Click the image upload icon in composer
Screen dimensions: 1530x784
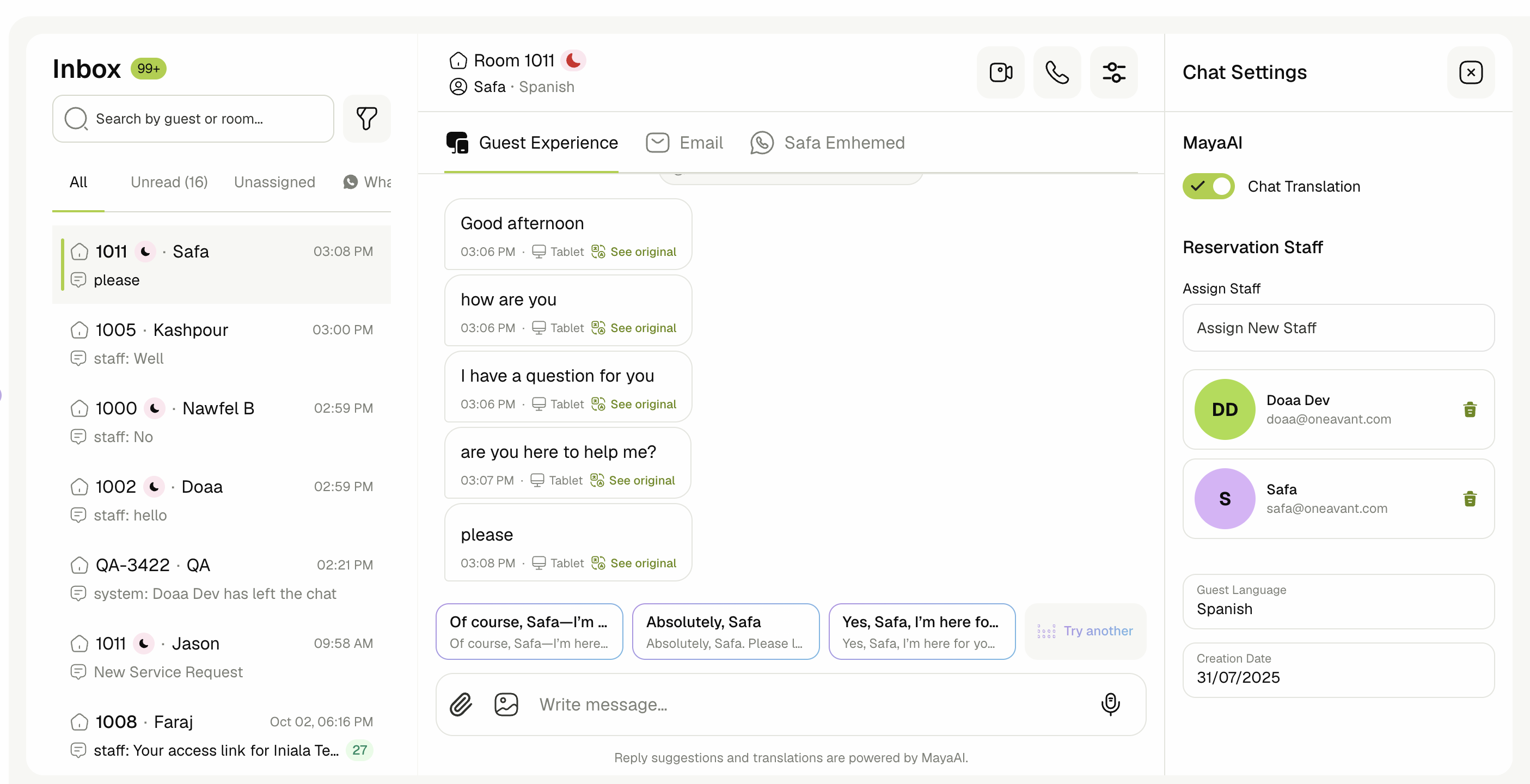tap(506, 705)
